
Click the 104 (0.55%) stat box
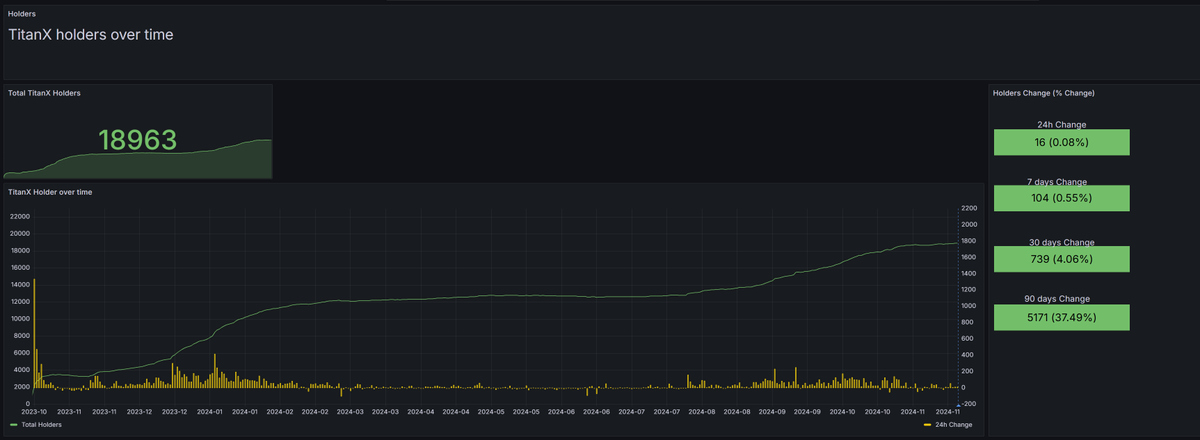click(x=1061, y=198)
